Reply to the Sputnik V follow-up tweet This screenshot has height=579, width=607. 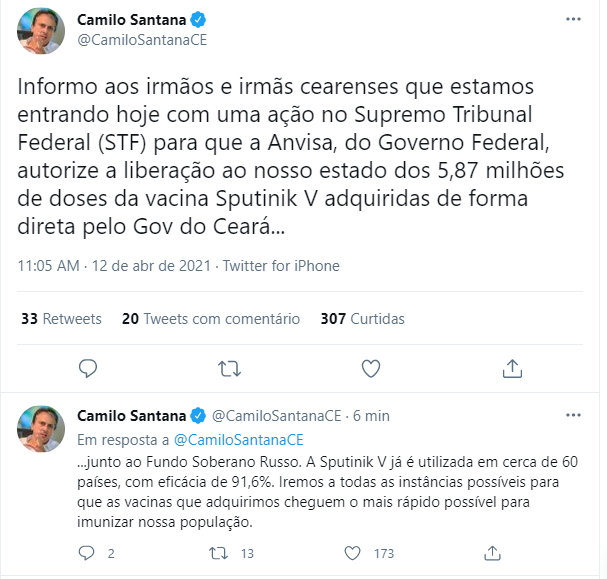[x=88, y=552]
